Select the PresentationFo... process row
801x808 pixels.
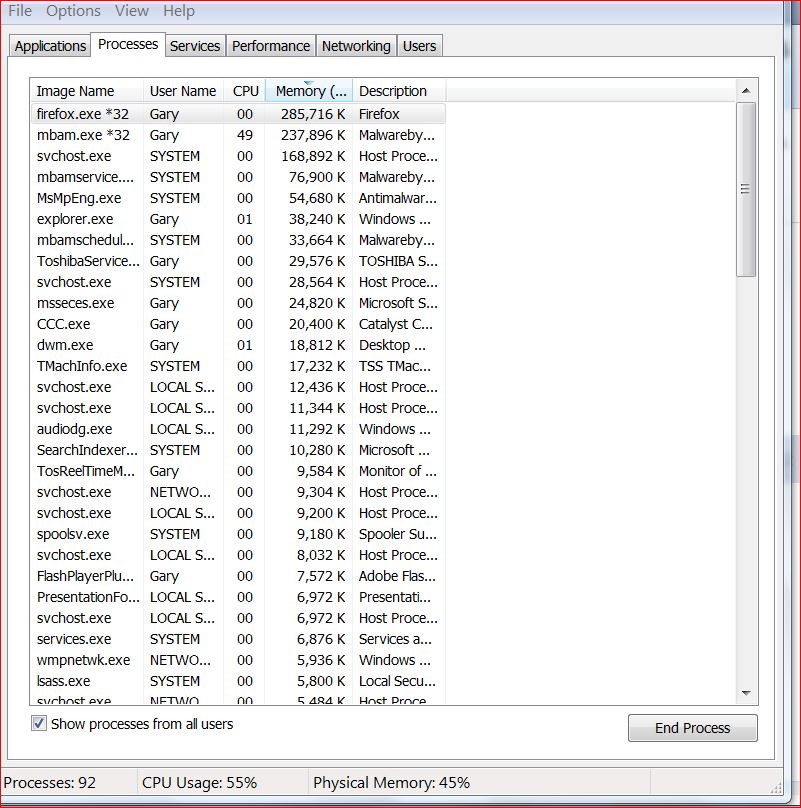[x=238, y=597]
